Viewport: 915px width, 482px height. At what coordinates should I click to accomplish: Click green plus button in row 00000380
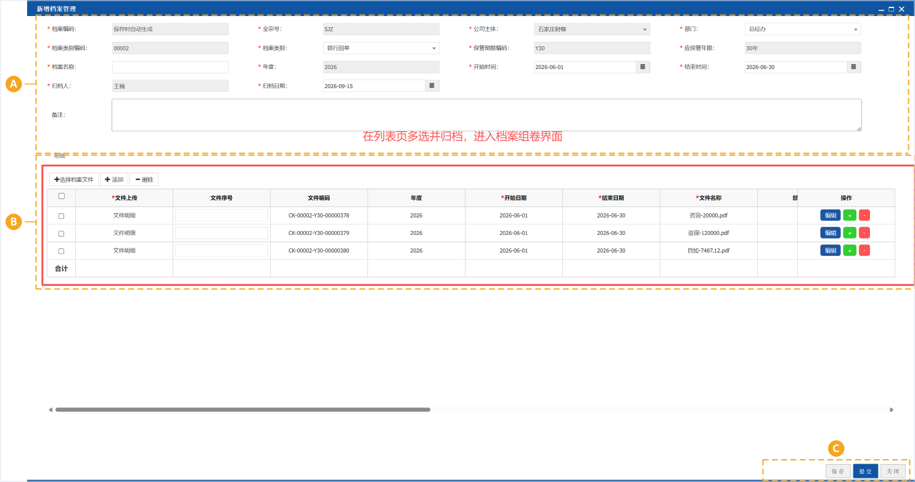pyautogui.click(x=850, y=250)
